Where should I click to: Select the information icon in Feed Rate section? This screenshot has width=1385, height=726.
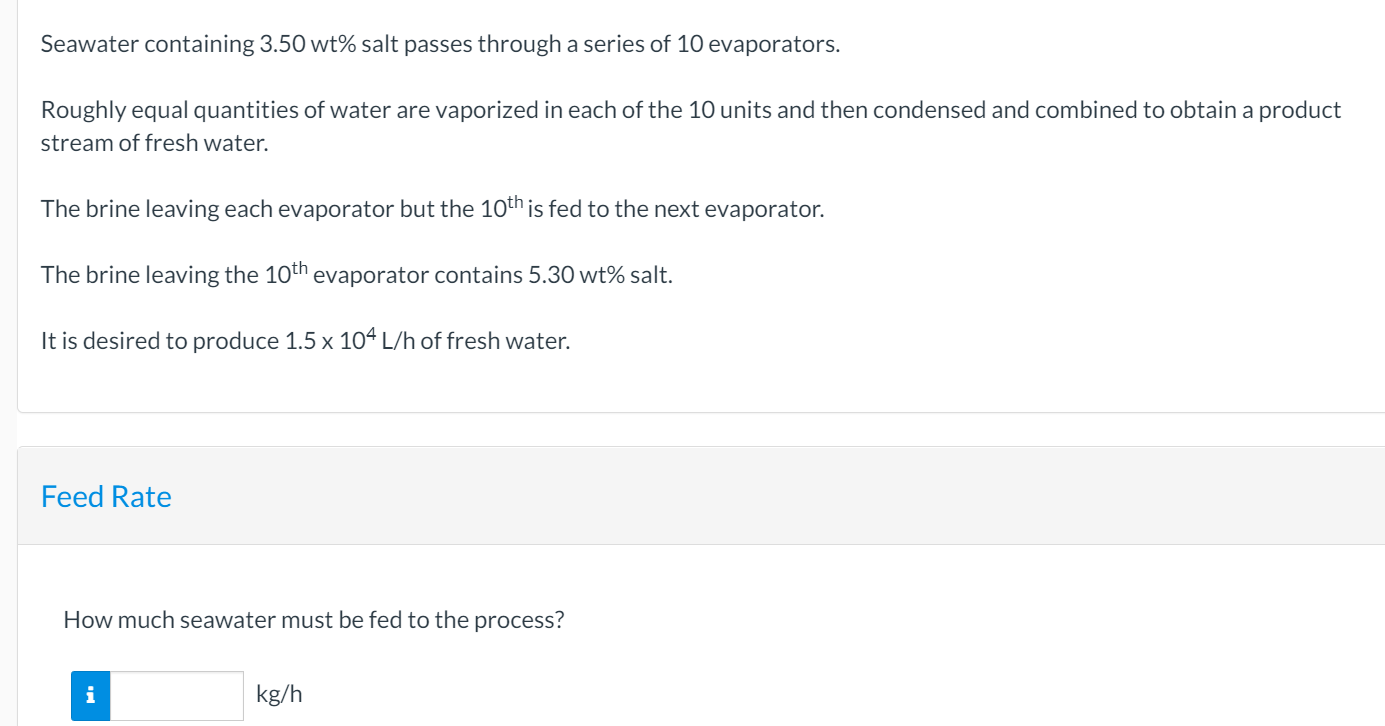click(90, 695)
